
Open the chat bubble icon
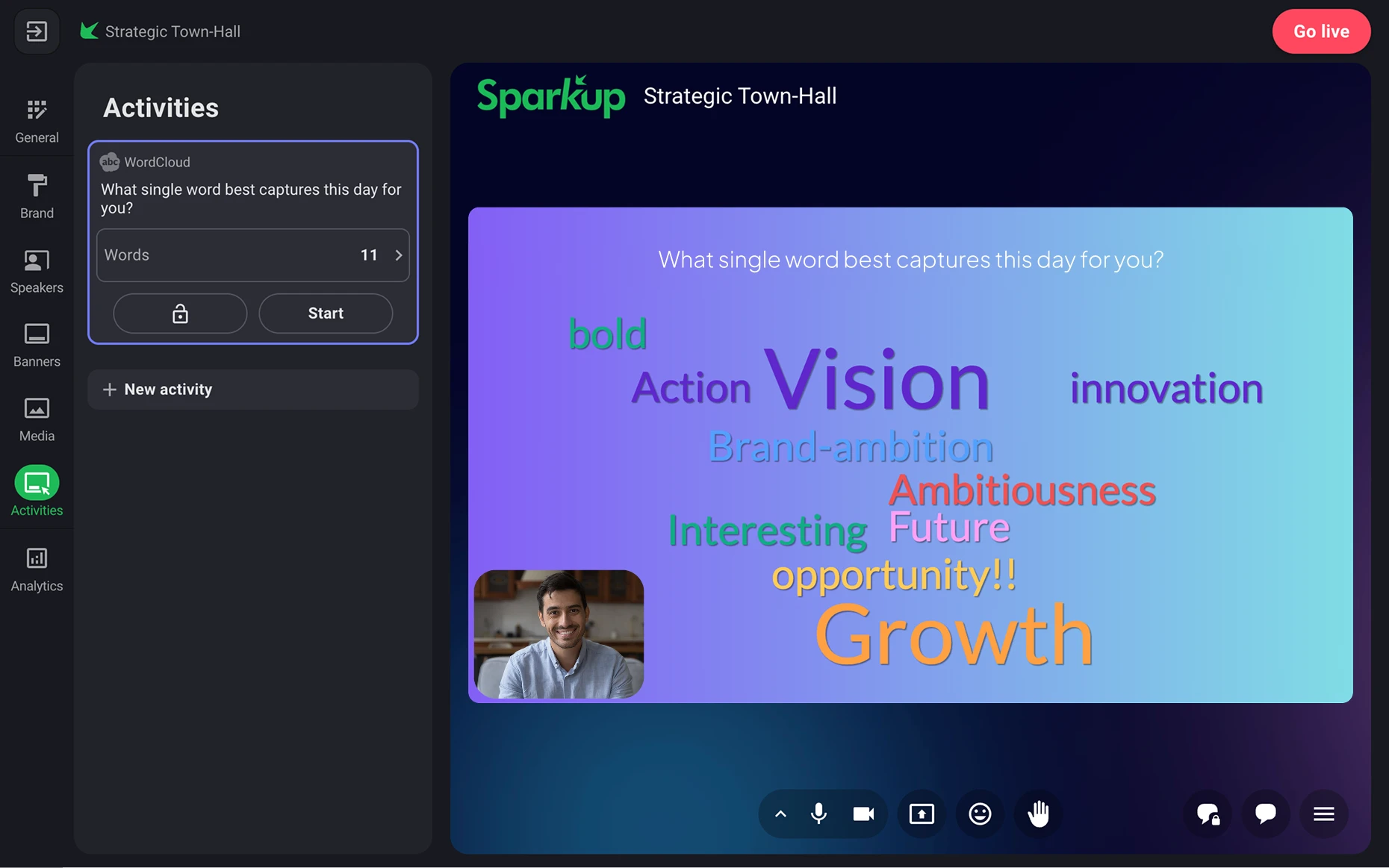tap(1265, 814)
